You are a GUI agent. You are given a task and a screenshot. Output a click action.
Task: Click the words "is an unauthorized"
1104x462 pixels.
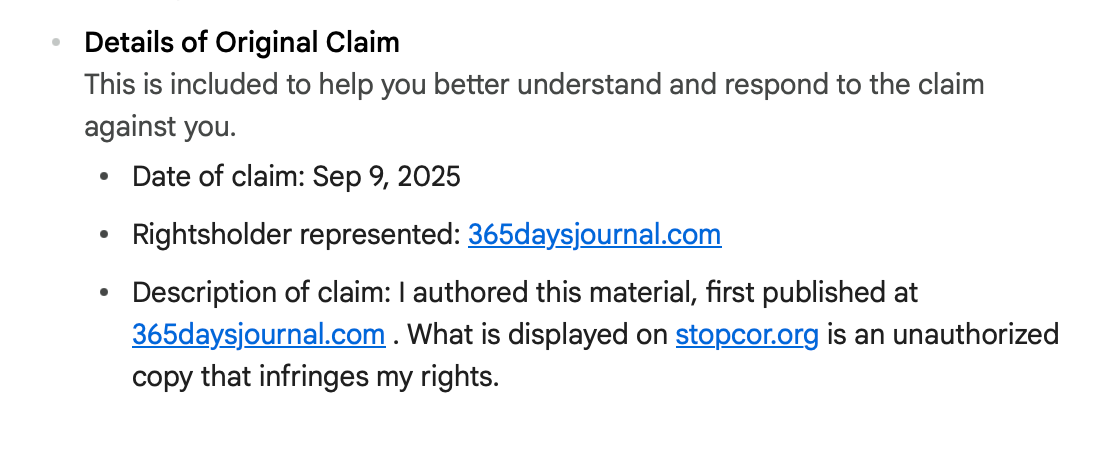[x=942, y=334]
